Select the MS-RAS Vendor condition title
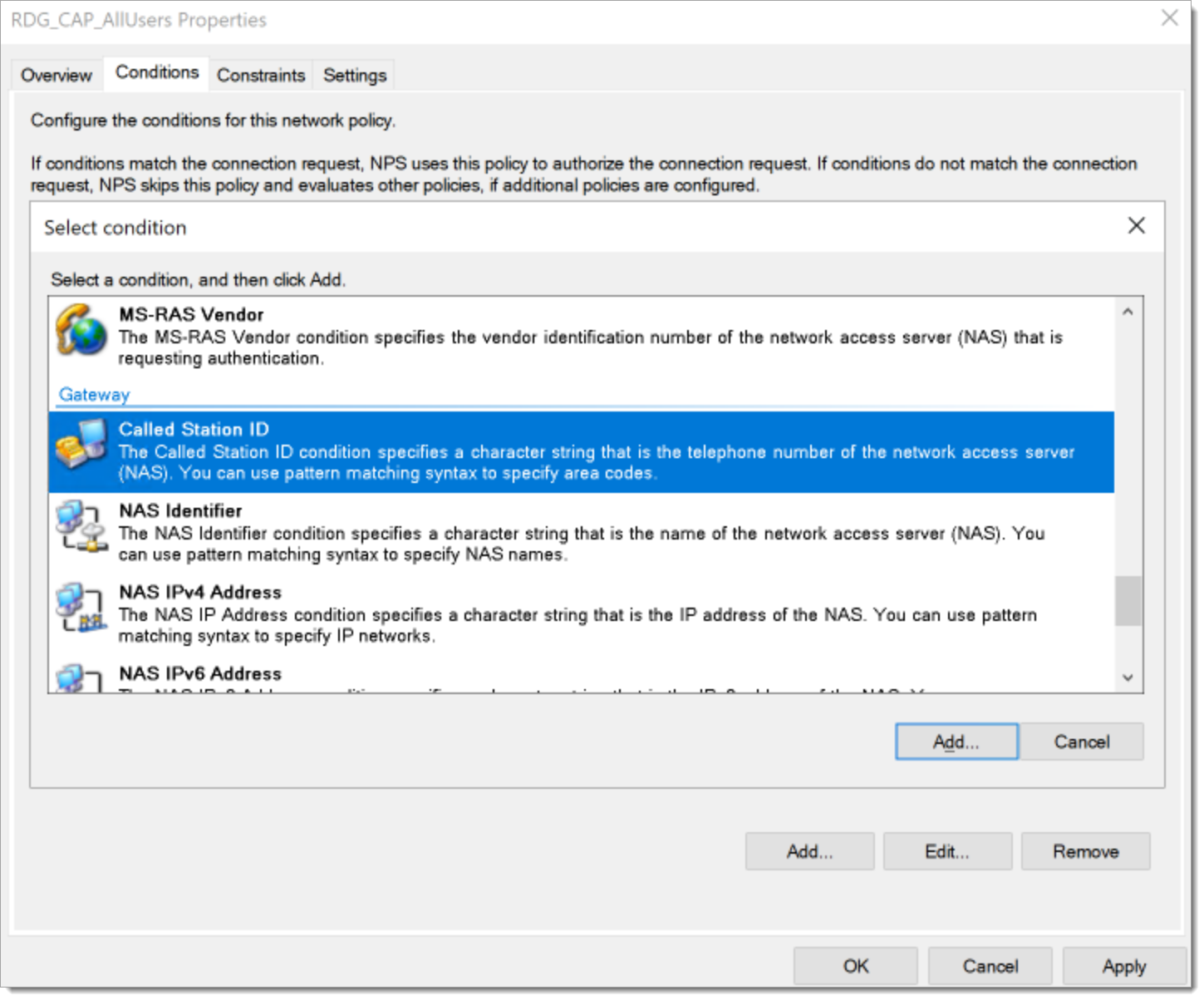Screen dimensions: 1204x1000 191,314
